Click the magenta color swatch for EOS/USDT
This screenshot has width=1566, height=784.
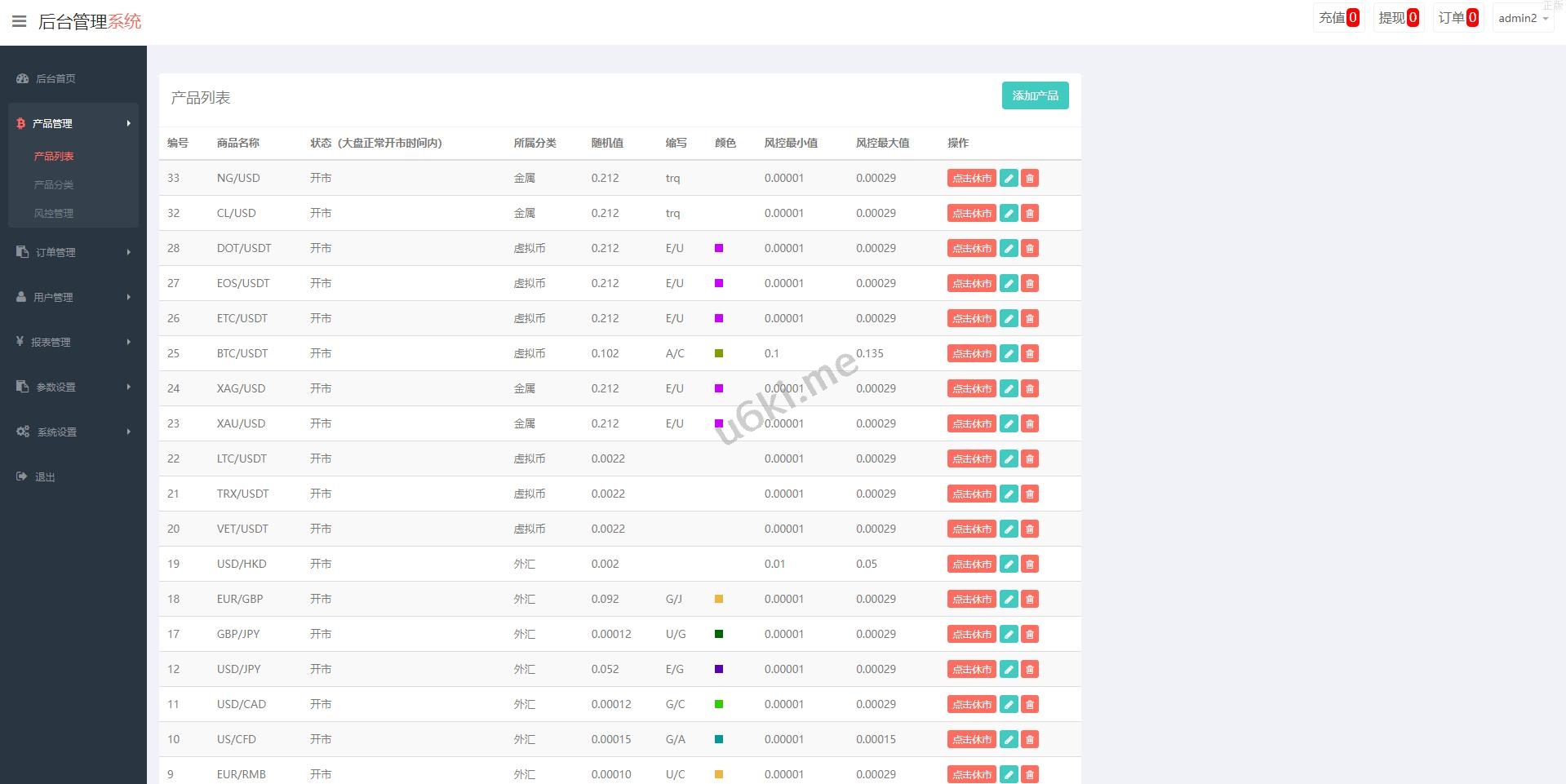(719, 284)
